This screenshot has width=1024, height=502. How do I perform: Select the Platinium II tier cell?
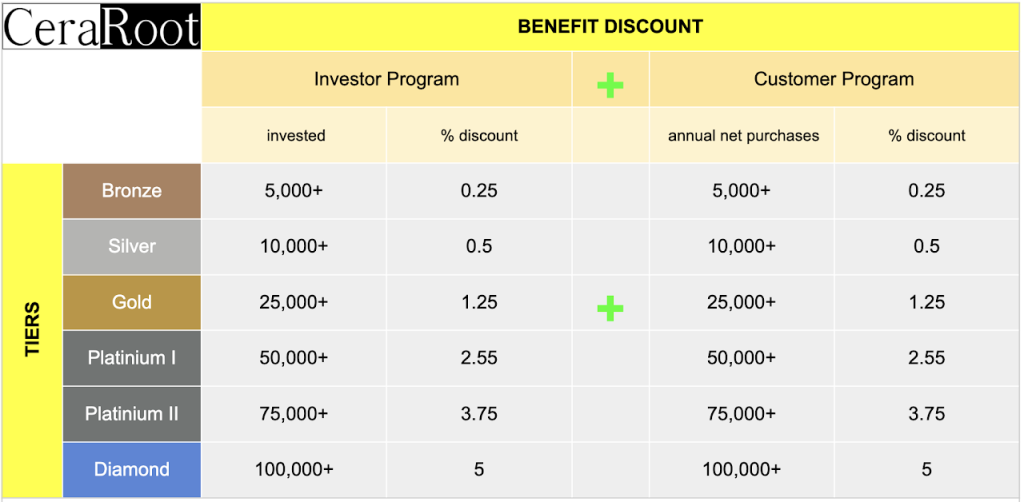132,414
